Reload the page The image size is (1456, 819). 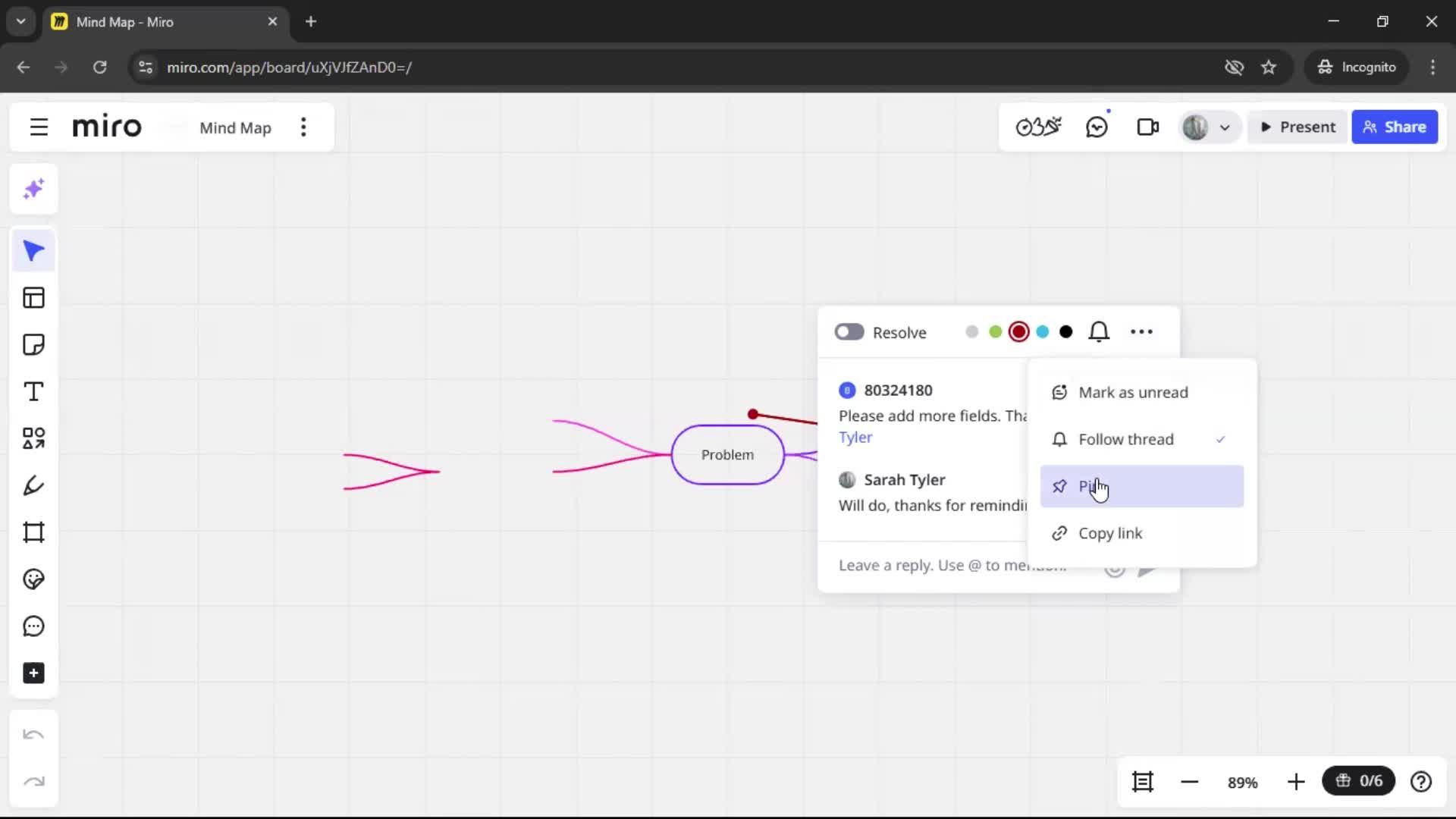(99, 67)
